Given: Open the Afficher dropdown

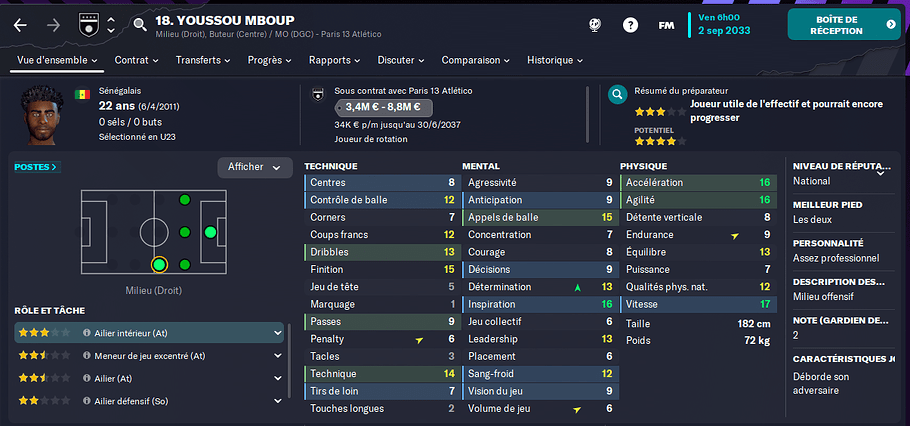Looking at the screenshot, I should coord(255,167).
